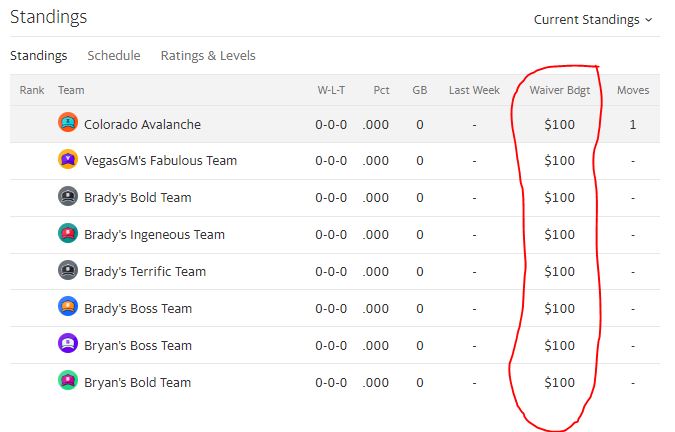Visit Bryan's Bold Team page
Screen dimensions: 675x432
(x=137, y=383)
